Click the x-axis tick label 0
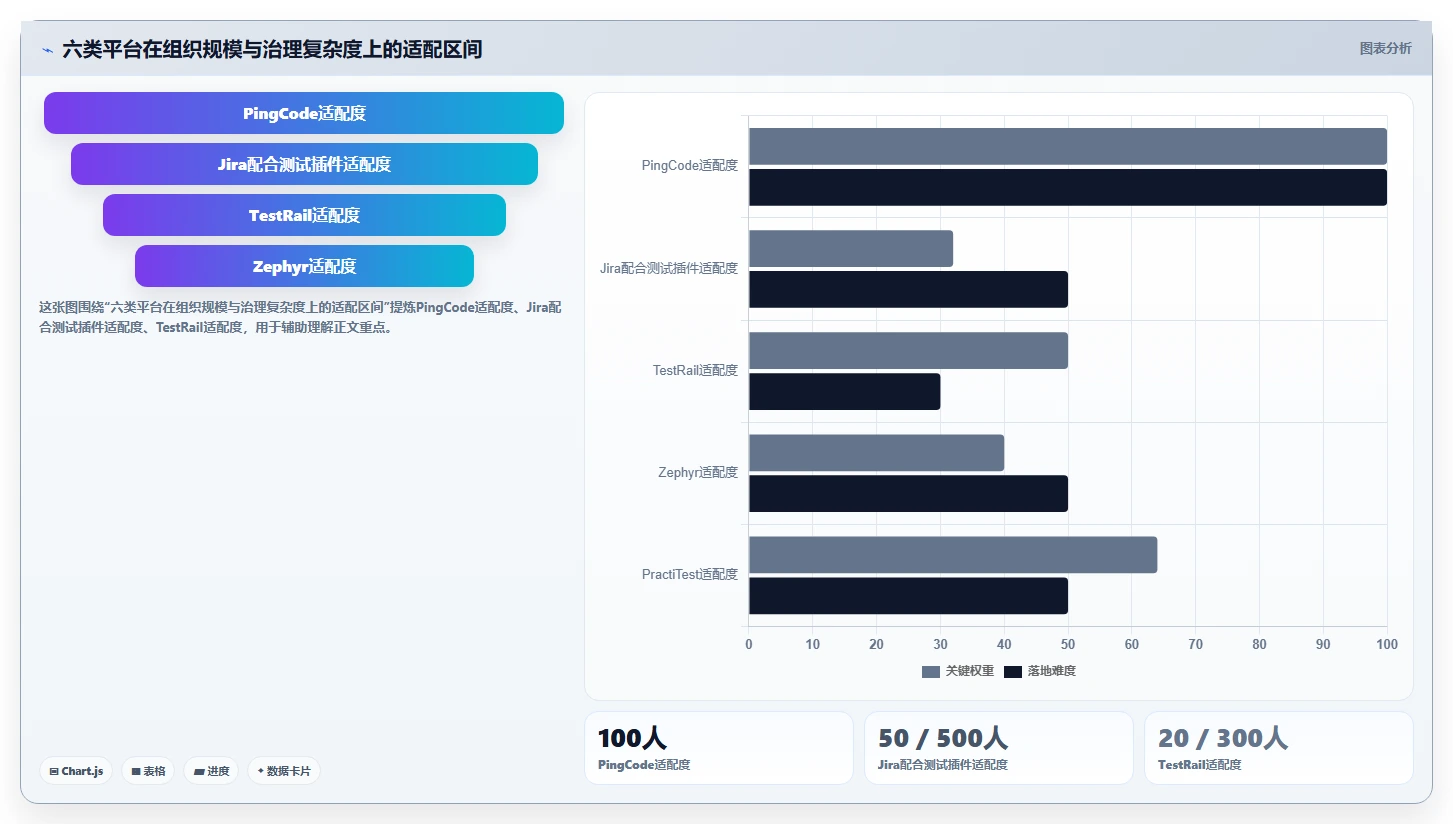 [x=749, y=644]
